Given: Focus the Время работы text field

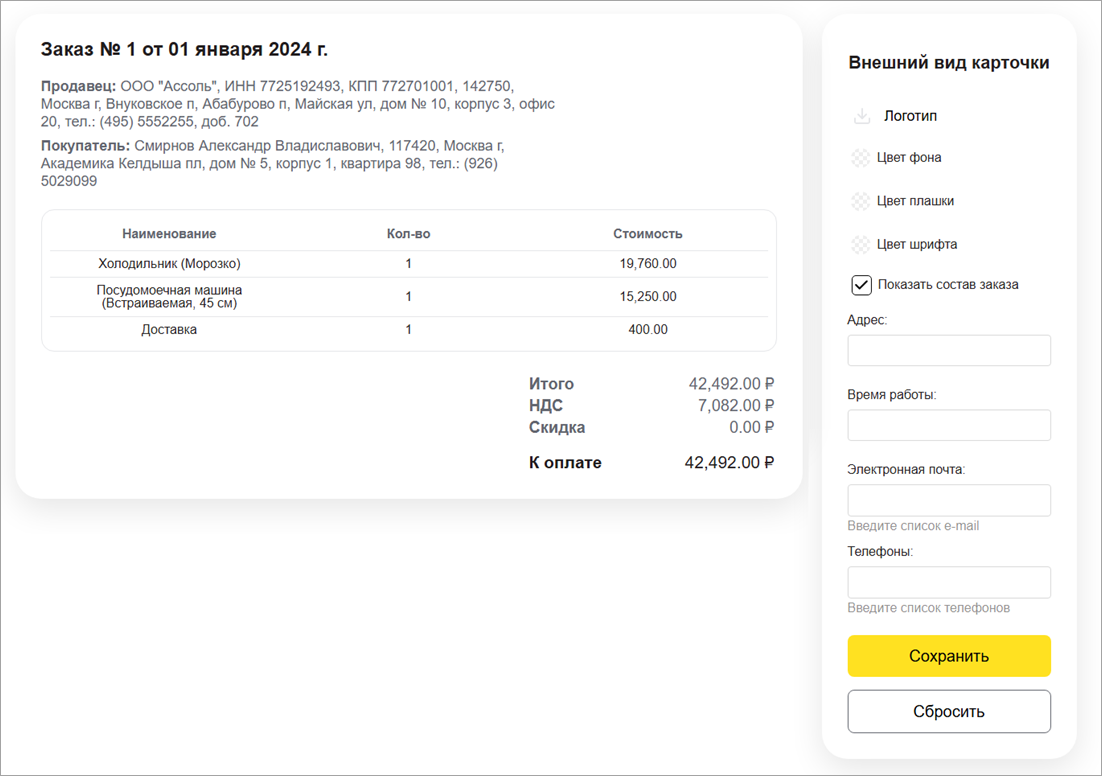Looking at the screenshot, I should coord(949,425).
